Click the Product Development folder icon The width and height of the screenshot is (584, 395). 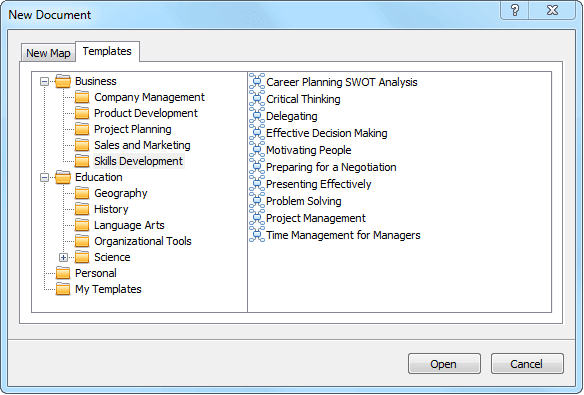(x=82, y=113)
